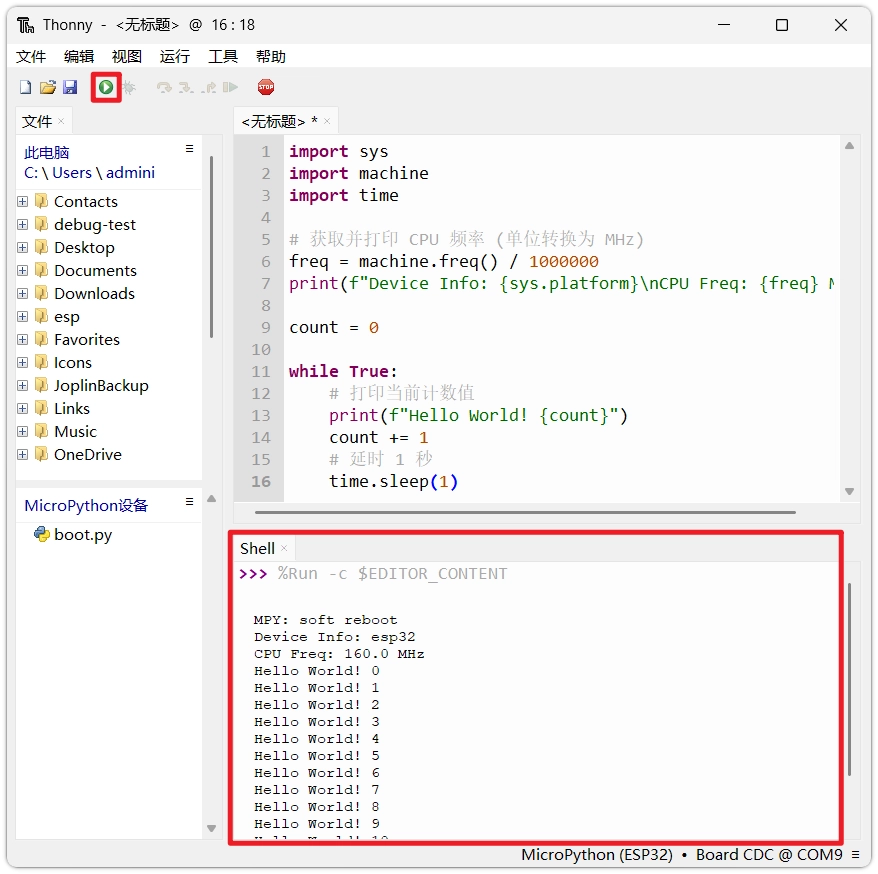Save the script with the floppy icon

(x=70, y=88)
